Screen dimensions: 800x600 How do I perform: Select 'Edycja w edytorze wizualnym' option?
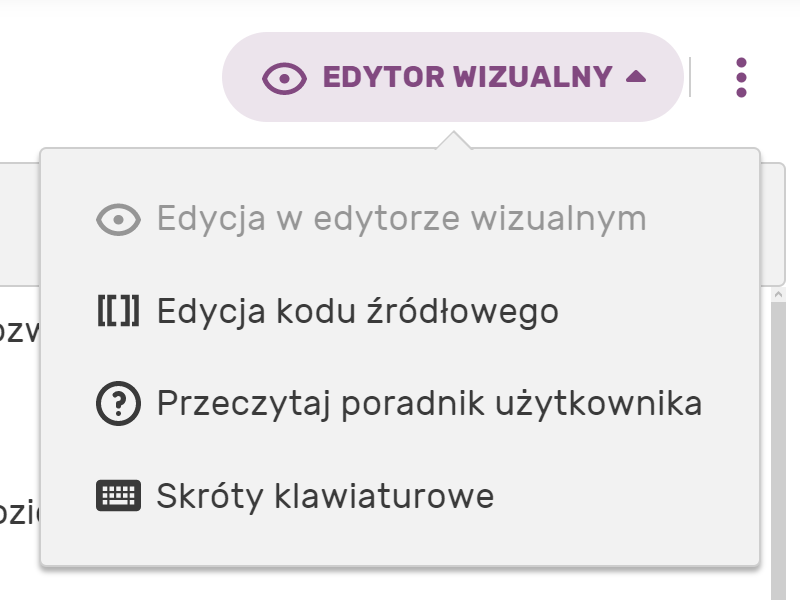click(x=401, y=219)
